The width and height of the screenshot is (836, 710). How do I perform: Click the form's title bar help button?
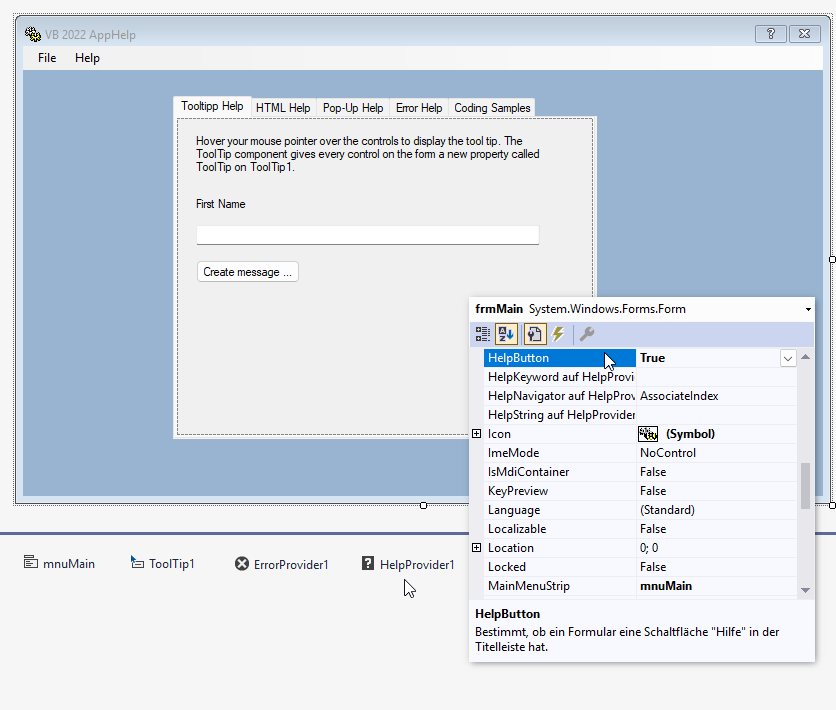770,34
